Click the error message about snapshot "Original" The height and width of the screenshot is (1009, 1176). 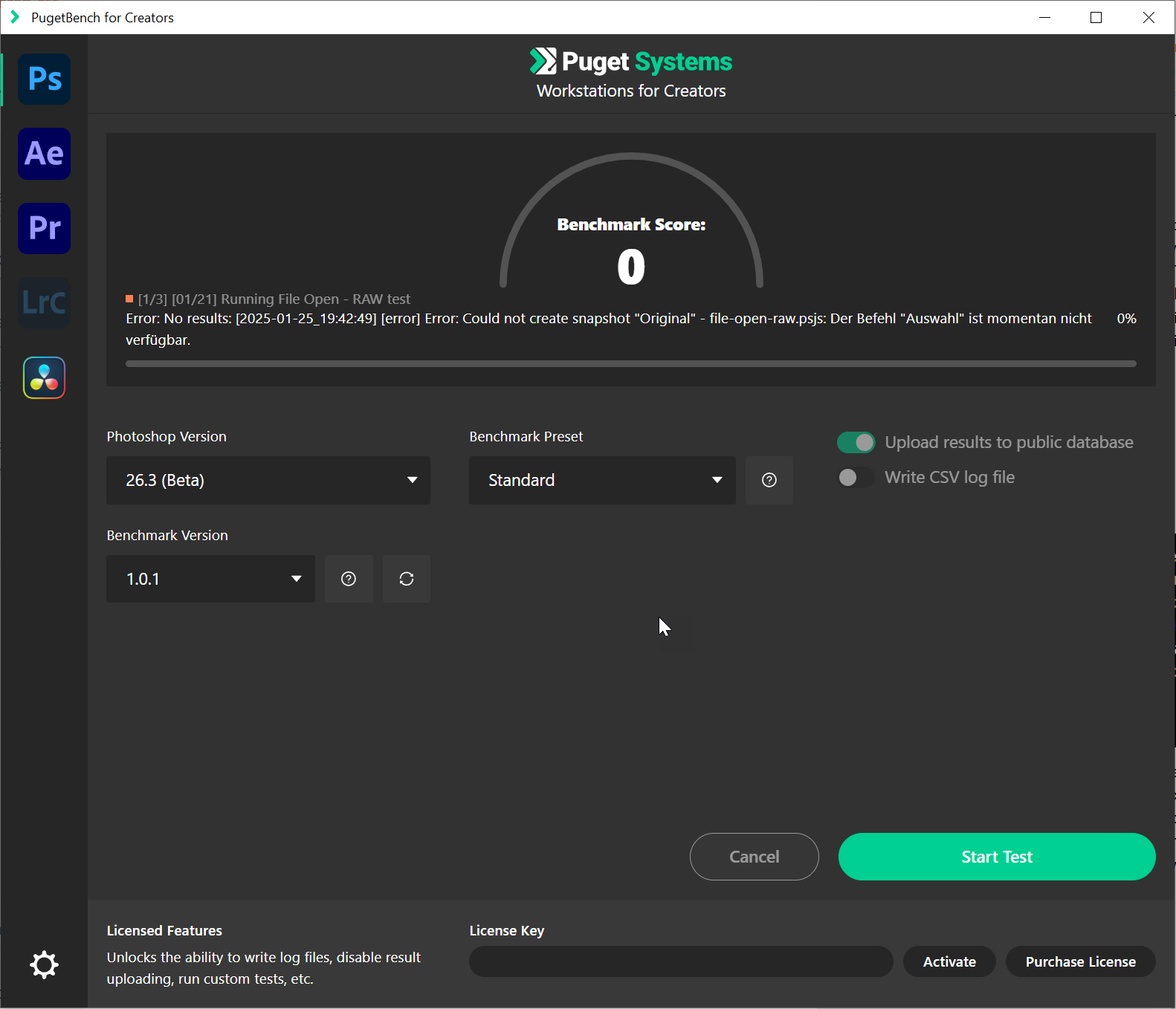609,329
